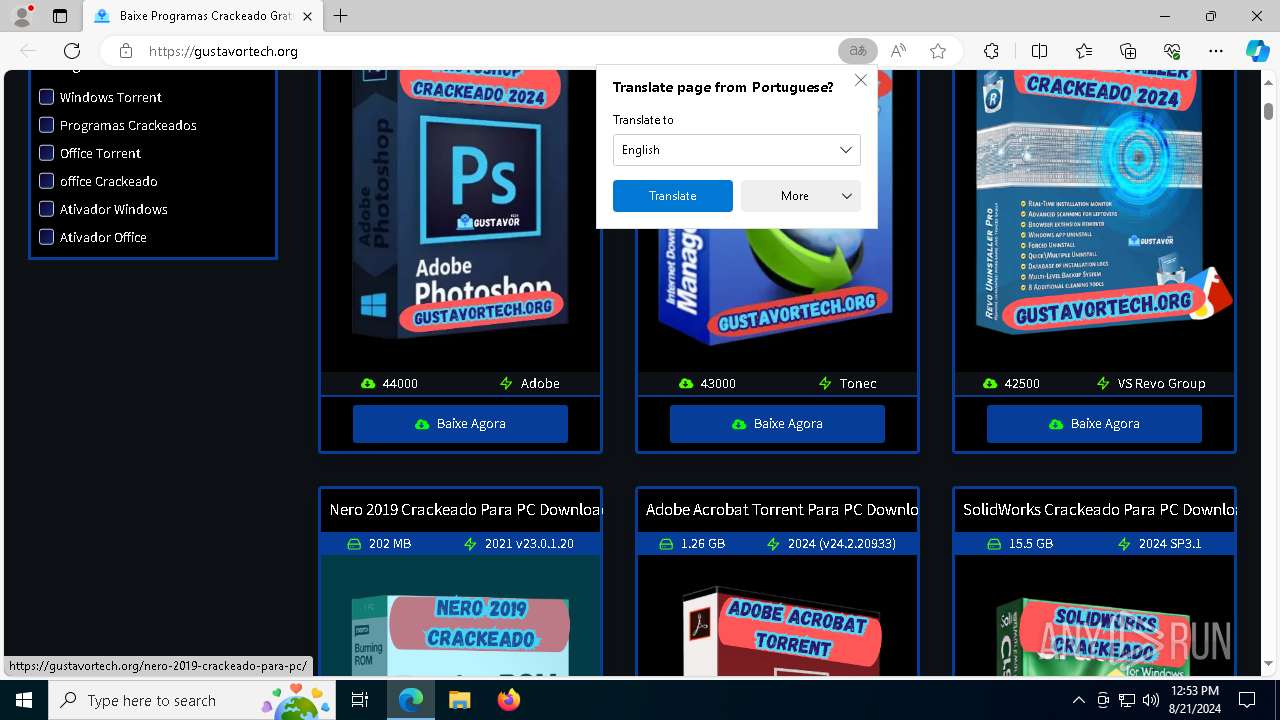Open tab actions menu icon
The height and width of the screenshot is (720, 1280).
tap(60, 16)
